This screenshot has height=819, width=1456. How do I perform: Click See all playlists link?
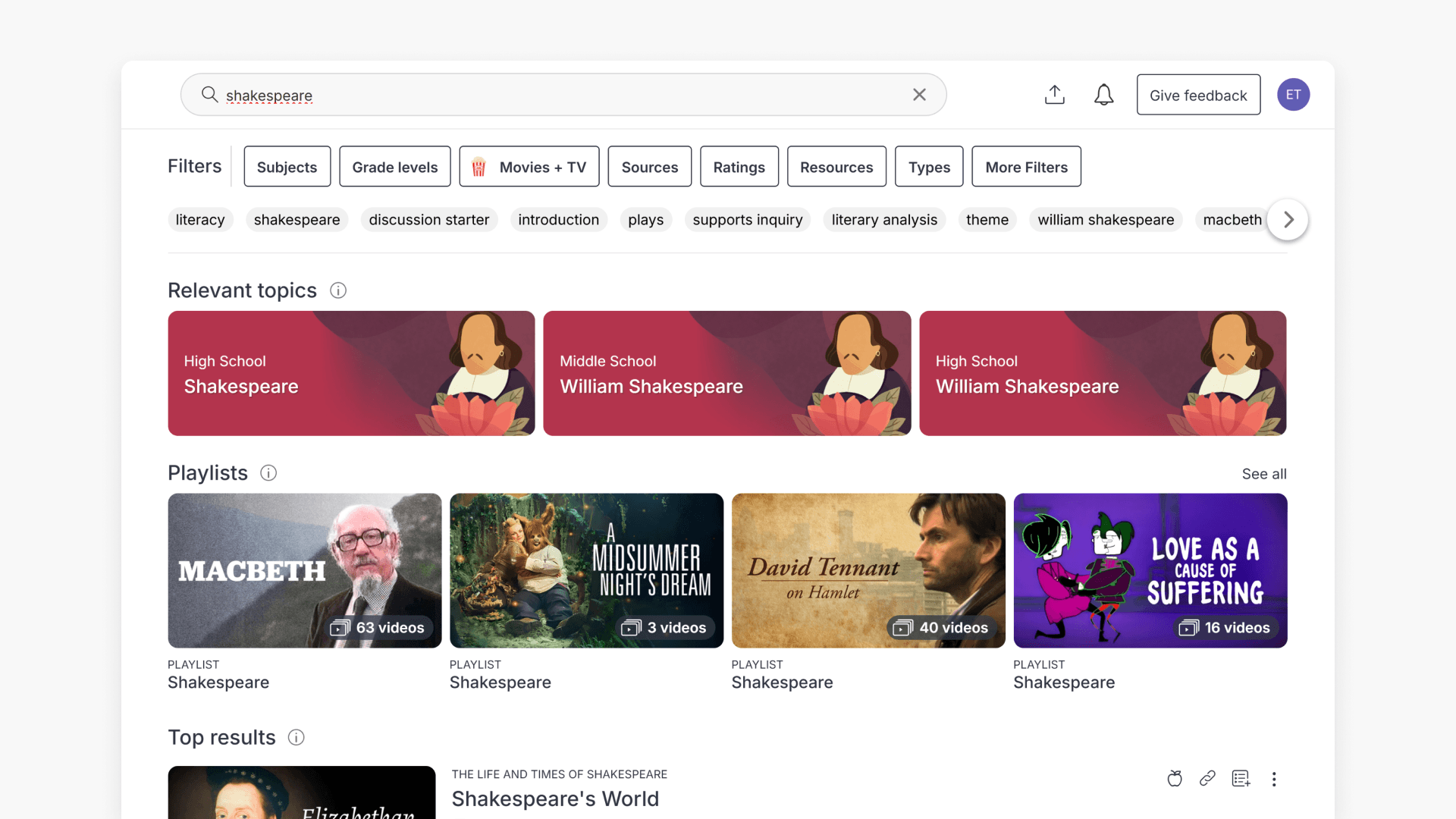(x=1263, y=474)
